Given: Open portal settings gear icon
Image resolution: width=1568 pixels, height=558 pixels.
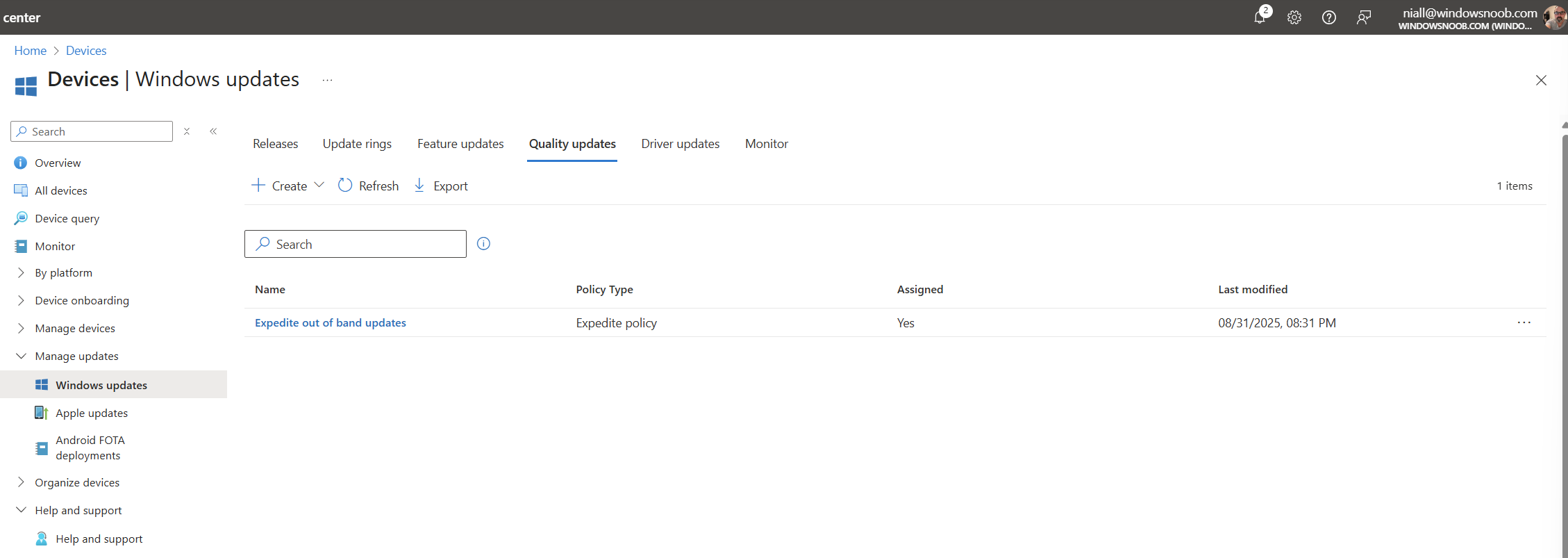Looking at the screenshot, I should tap(1294, 17).
